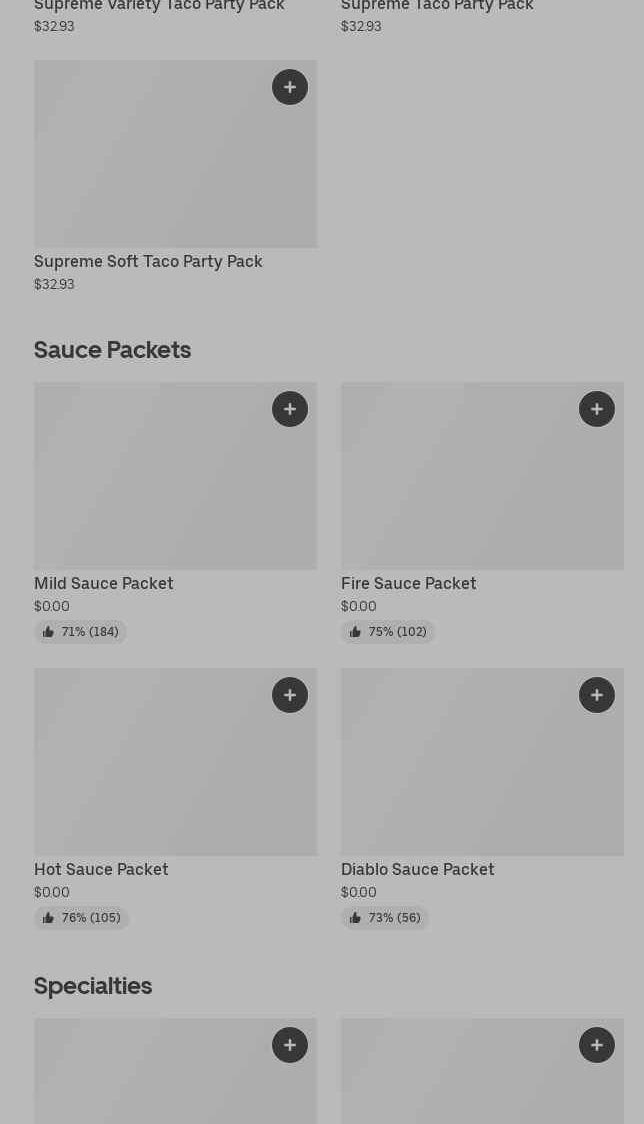Click Mild Sauce Packet 71% thumbs-up rating
The width and height of the screenshot is (644, 1124).
pyautogui.click(x=81, y=632)
